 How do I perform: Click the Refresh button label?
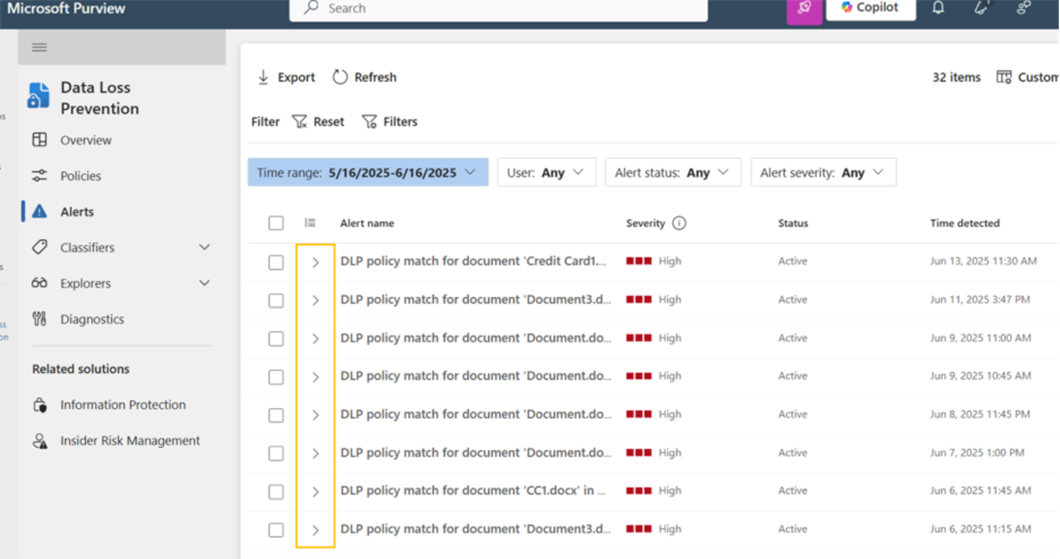(x=375, y=78)
